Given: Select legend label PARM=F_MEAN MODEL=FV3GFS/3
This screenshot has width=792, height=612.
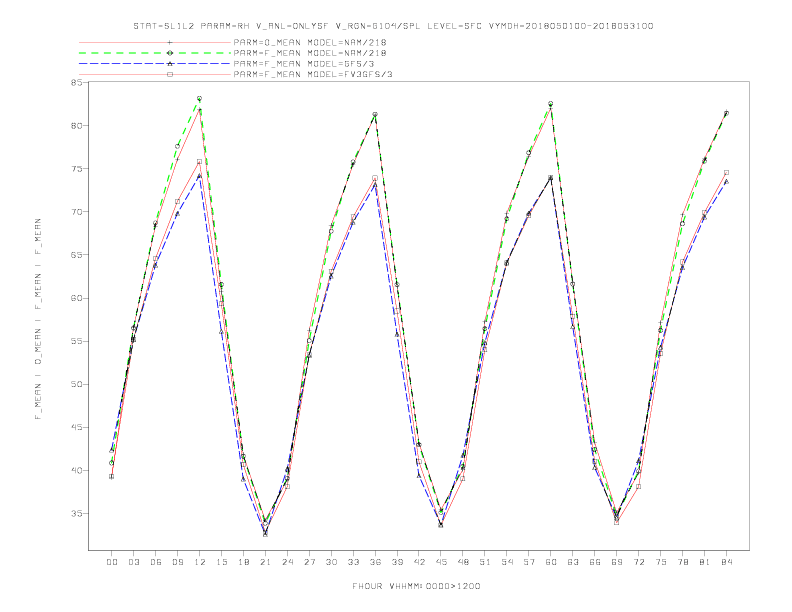Looking at the screenshot, I should tap(313, 74).
